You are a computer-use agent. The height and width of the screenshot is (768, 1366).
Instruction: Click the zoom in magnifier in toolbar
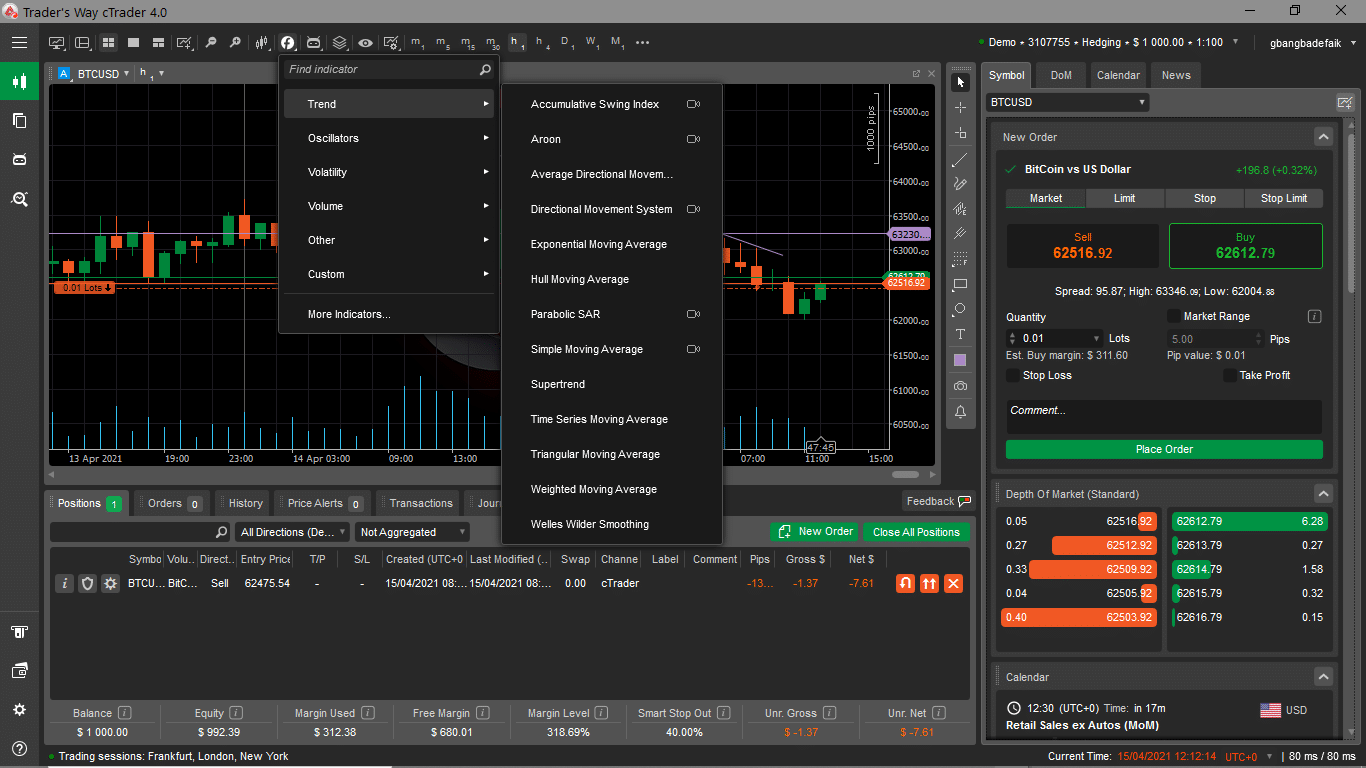[x=235, y=43]
